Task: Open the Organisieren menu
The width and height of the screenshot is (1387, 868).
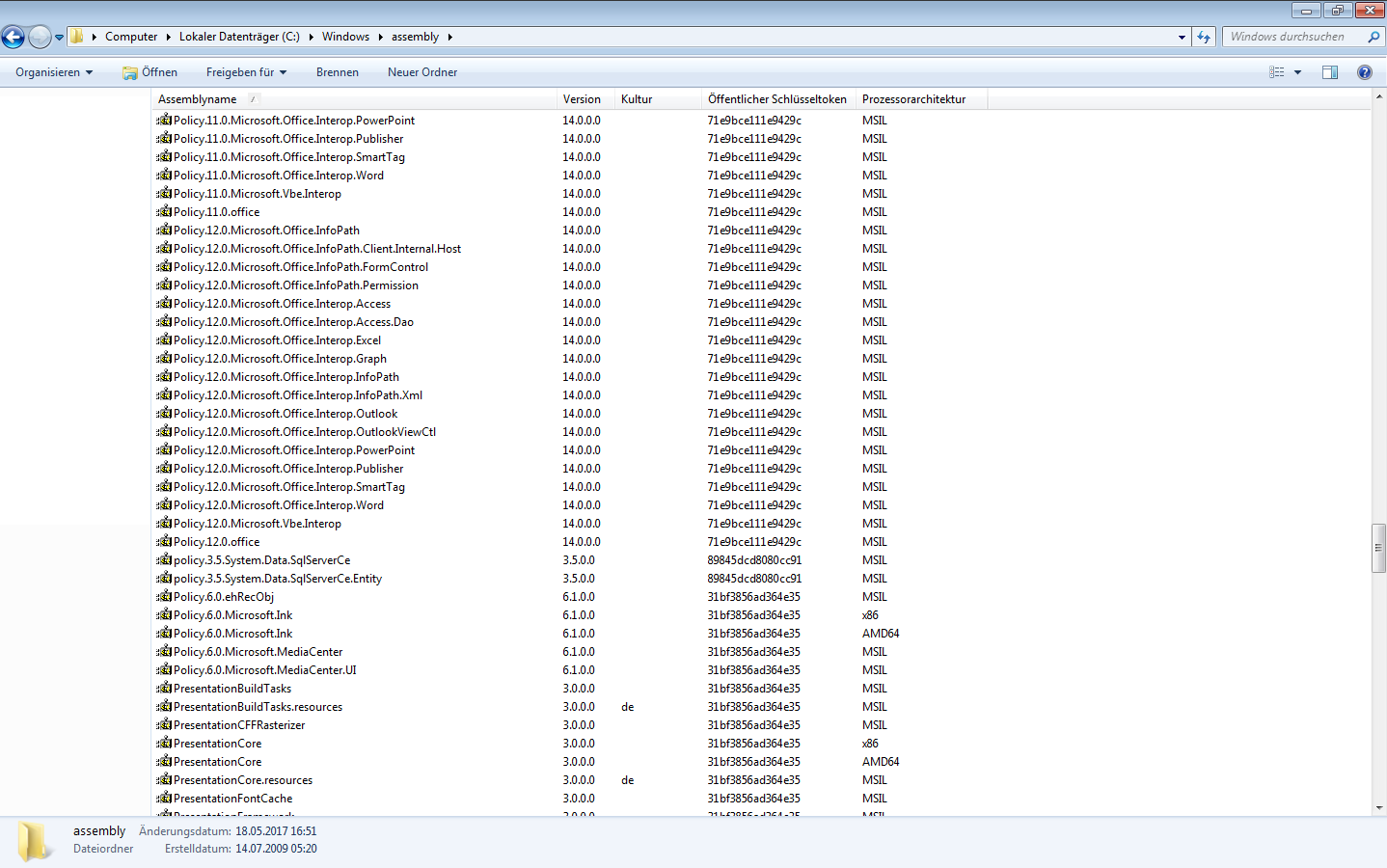Action: (x=54, y=72)
